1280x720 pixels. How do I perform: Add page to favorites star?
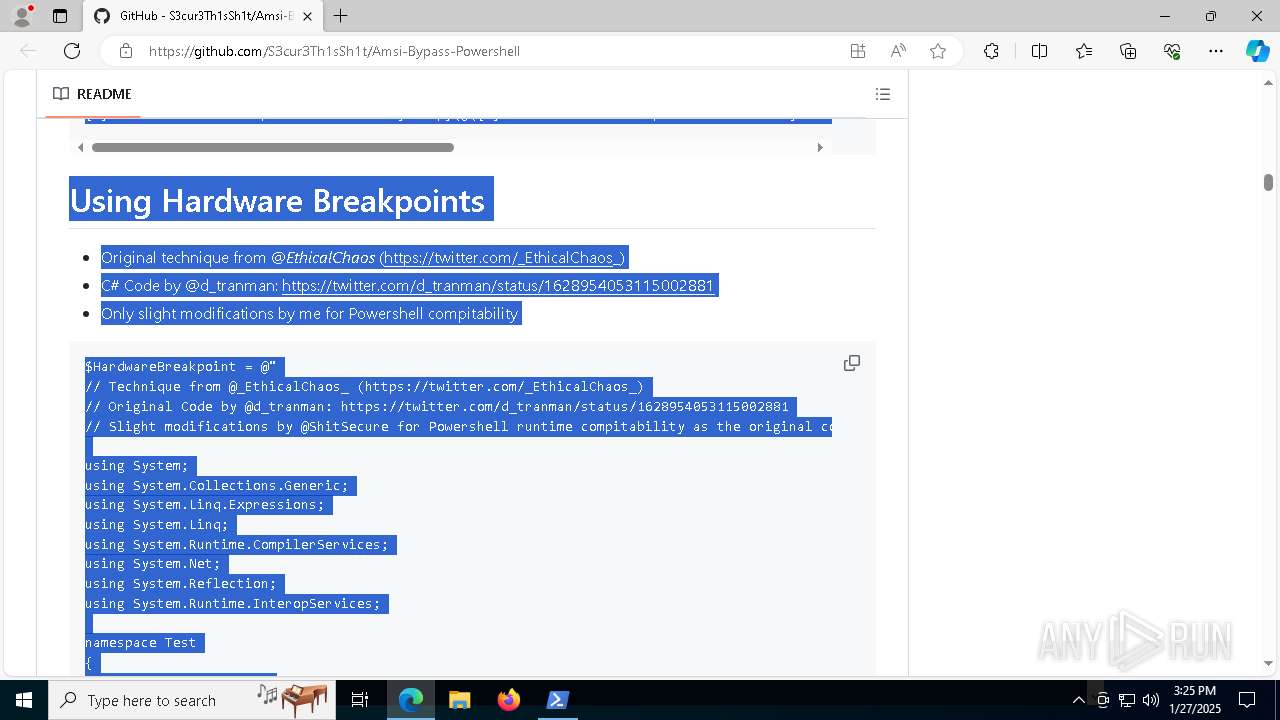click(938, 51)
